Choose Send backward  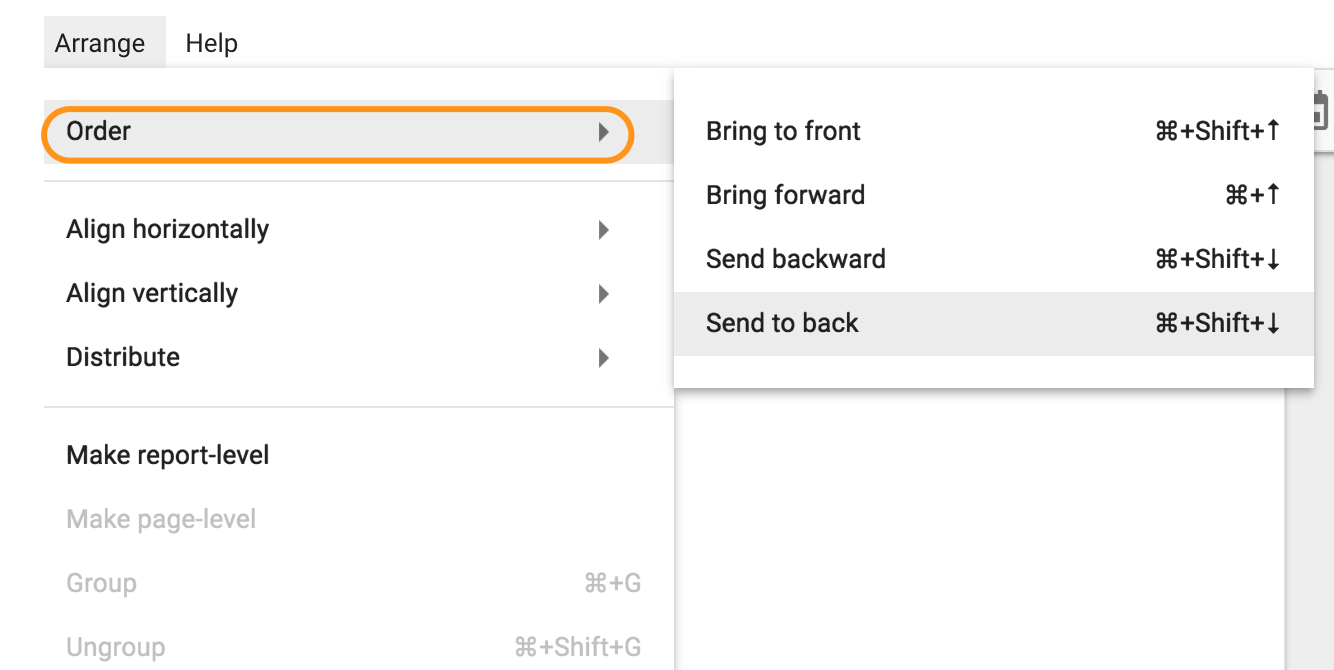coord(795,259)
